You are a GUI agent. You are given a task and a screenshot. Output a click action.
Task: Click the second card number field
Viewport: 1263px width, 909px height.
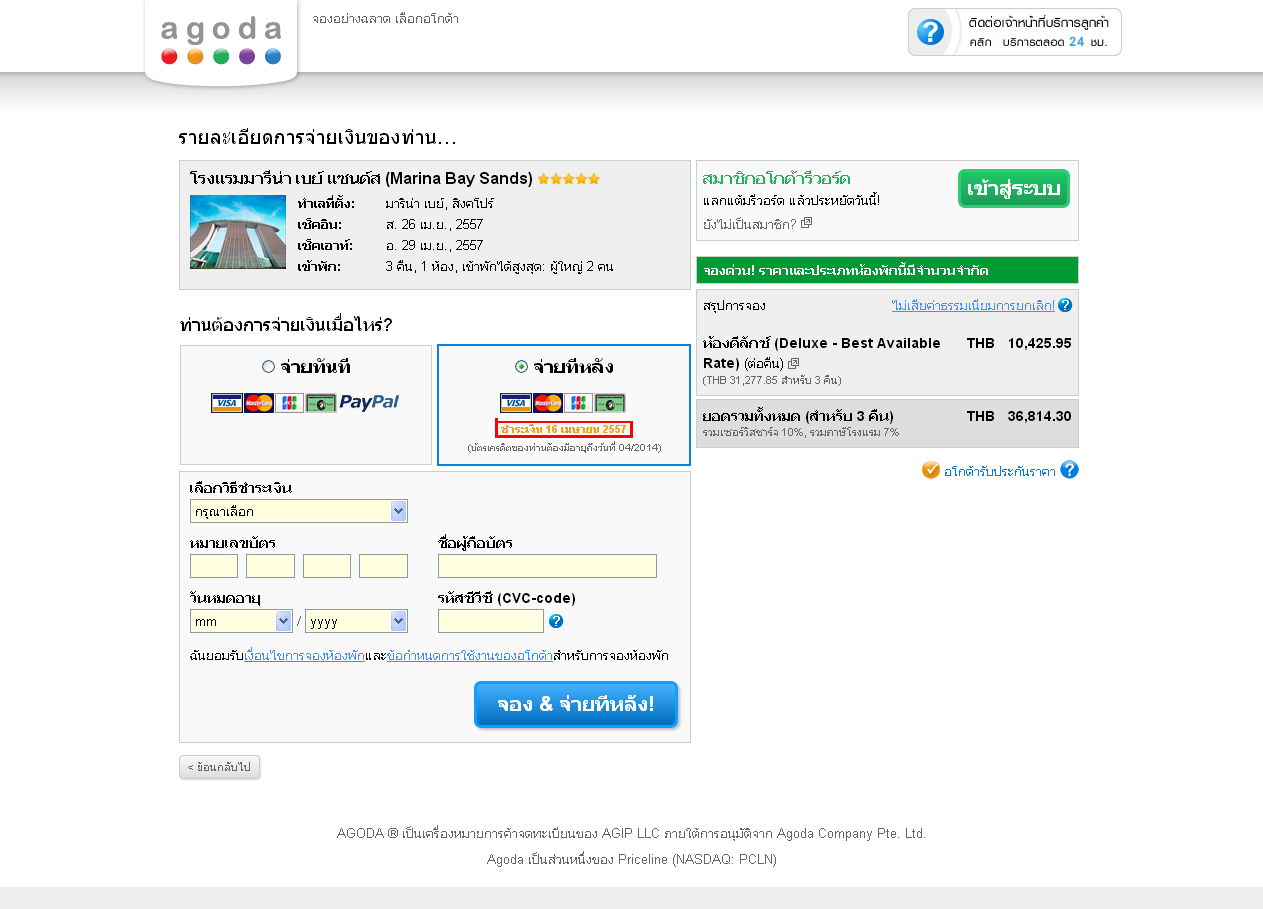coord(270,566)
